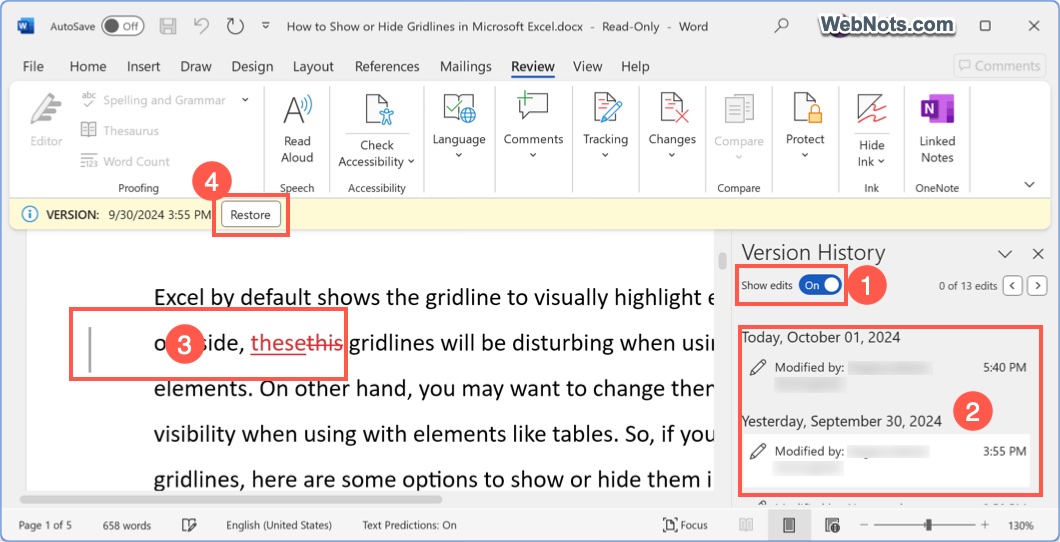
Task: Switch to the References tab
Action: (x=387, y=66)
